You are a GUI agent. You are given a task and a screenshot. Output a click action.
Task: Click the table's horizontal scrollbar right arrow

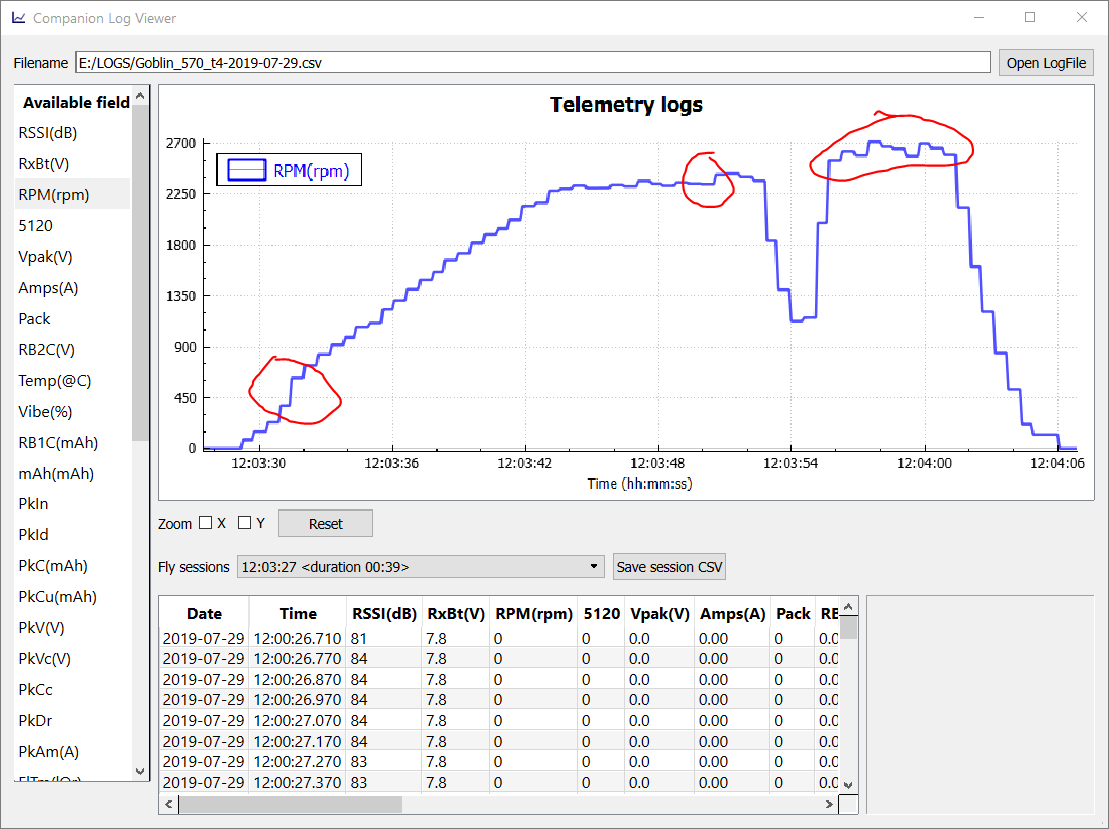tap(828, 804)
